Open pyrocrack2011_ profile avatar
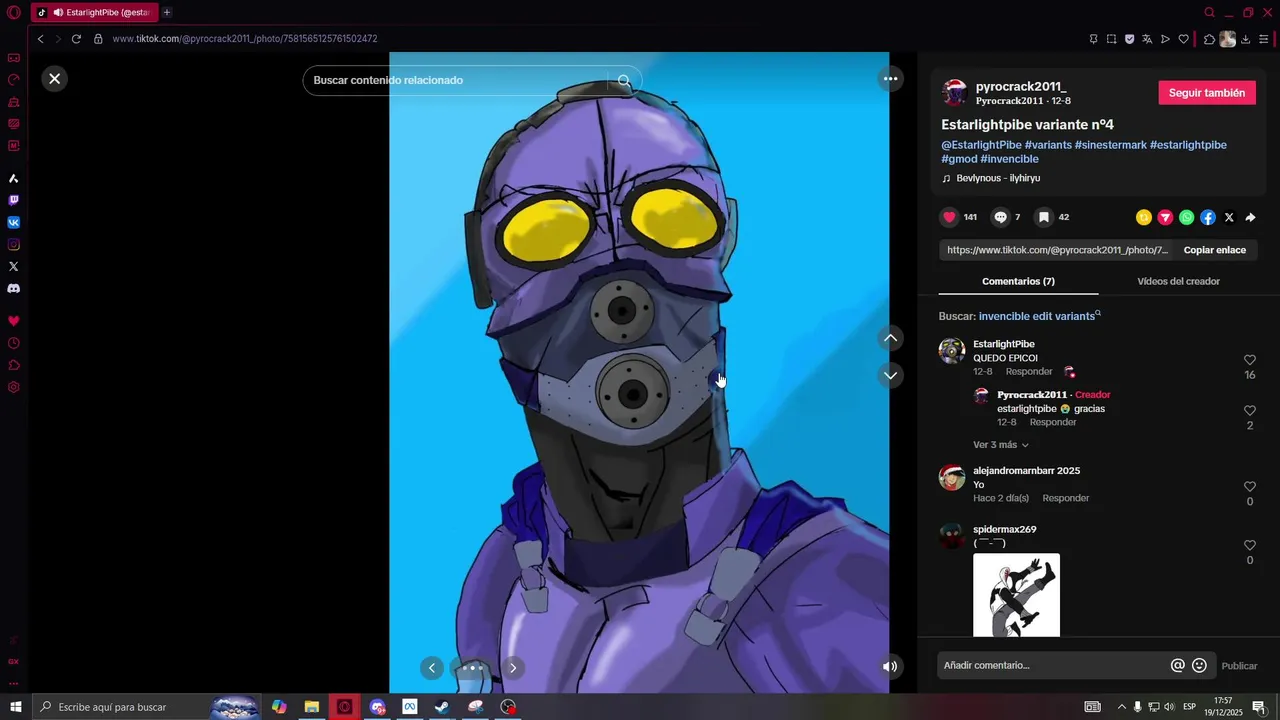Screen dimensions: 1280x720 click(x=954, y=93)
